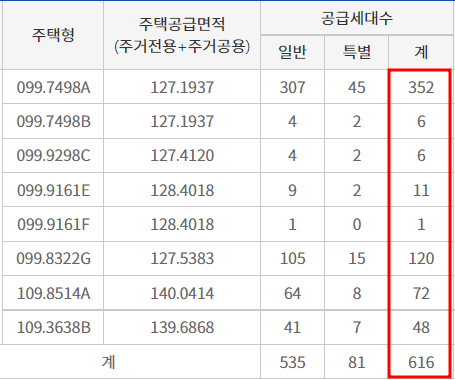This screenshot has height=380, width=455.
Task: Click the area value 127.5383
Action: tap(182, 259)
